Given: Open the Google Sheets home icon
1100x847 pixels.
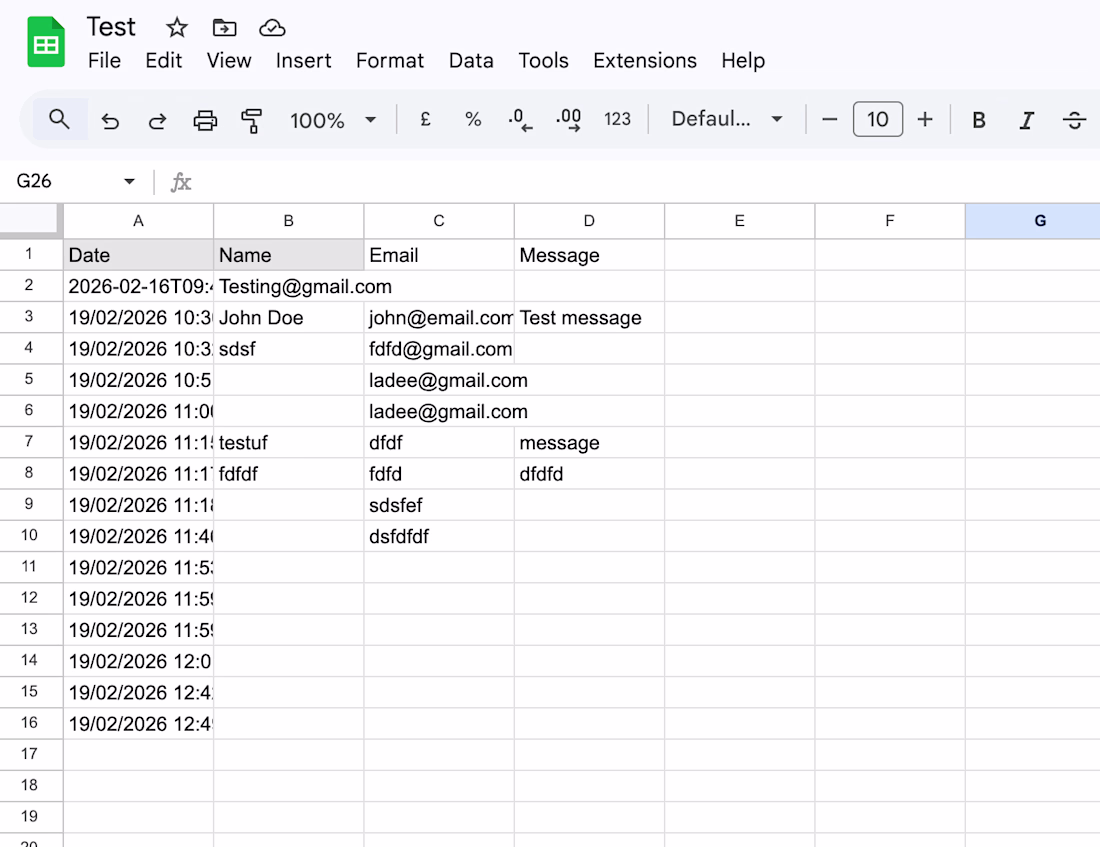Looking at the screenshot, I should click(x=46, y=42).
